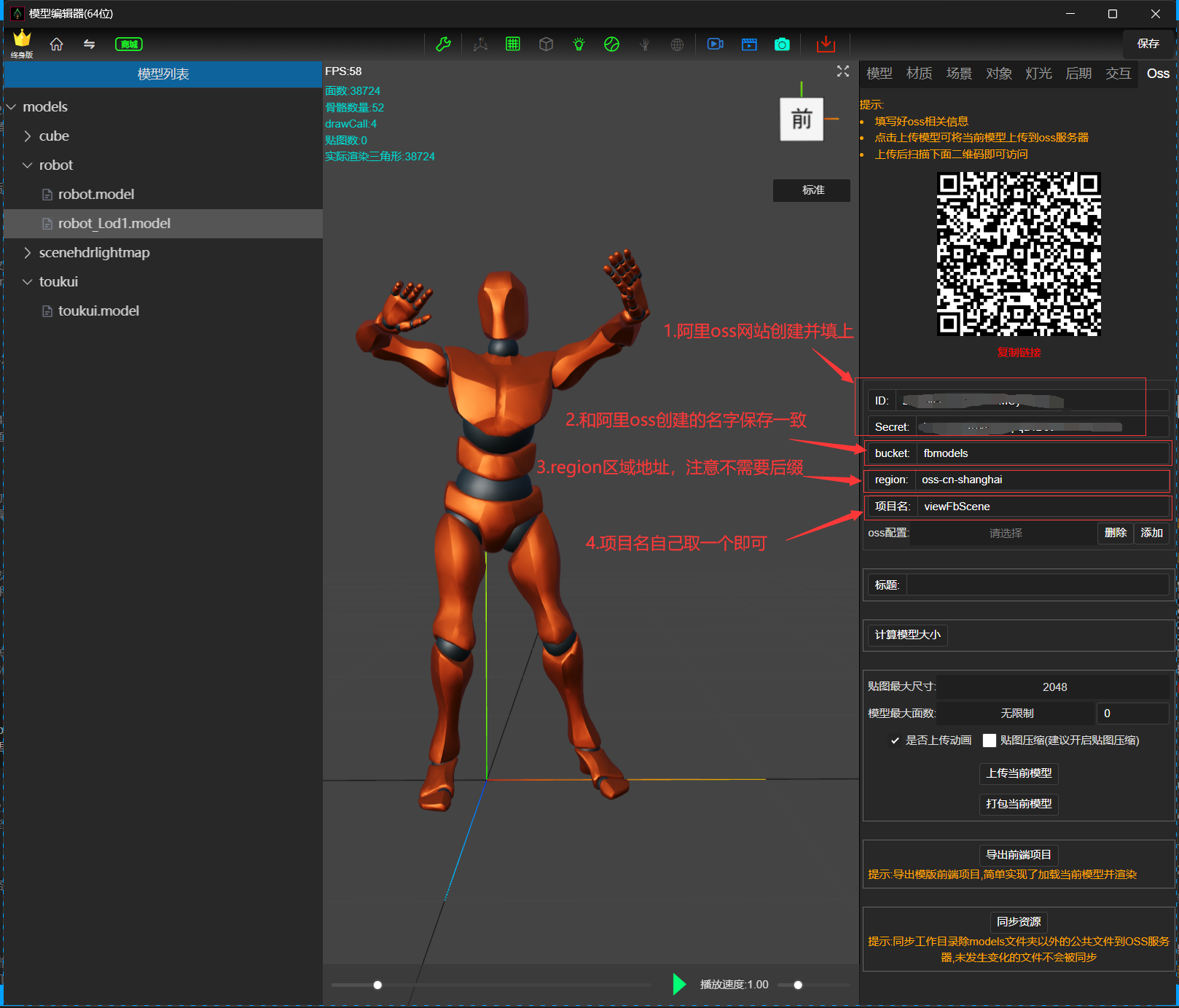The height and width of the screenshot is (1008, 1179).
Task: Click the 复制链接 copy link
Action: point(1019,353)
